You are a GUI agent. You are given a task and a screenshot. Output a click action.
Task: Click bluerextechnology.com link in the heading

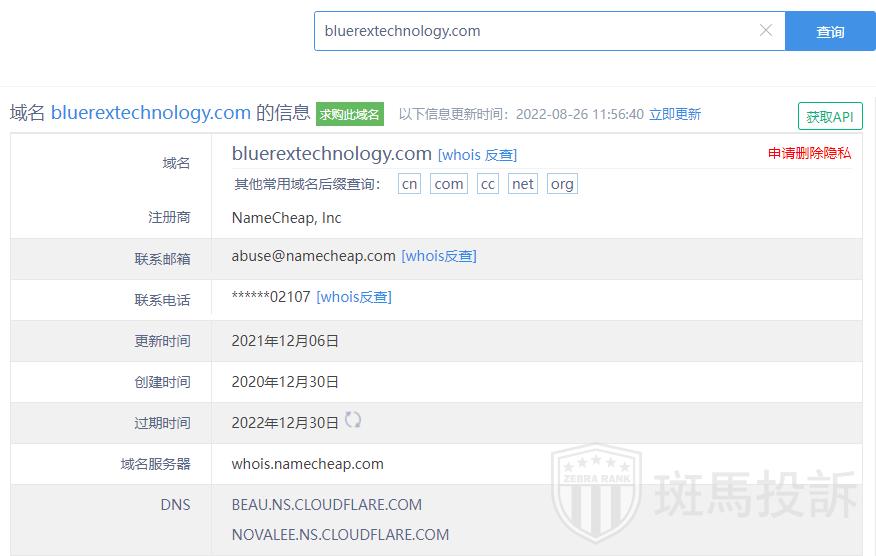(150, 113)
